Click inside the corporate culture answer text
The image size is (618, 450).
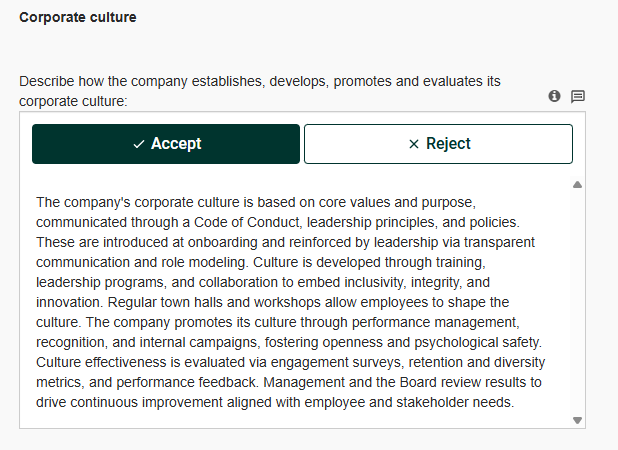[x=292, y=302]
